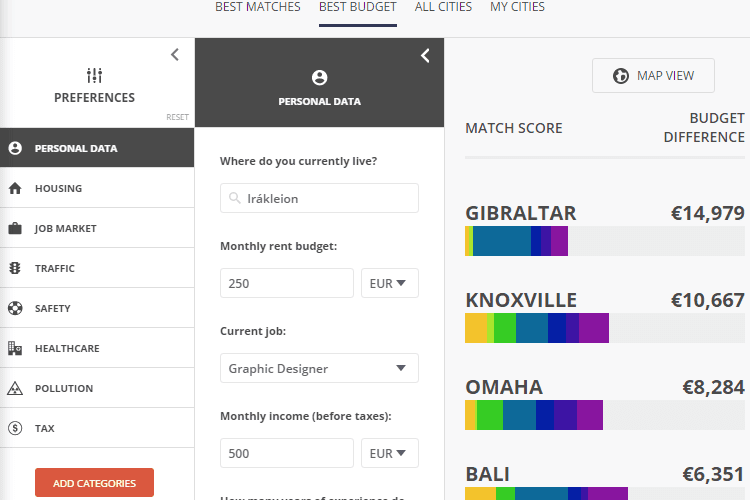Click the monthly income field

[287, 453]
